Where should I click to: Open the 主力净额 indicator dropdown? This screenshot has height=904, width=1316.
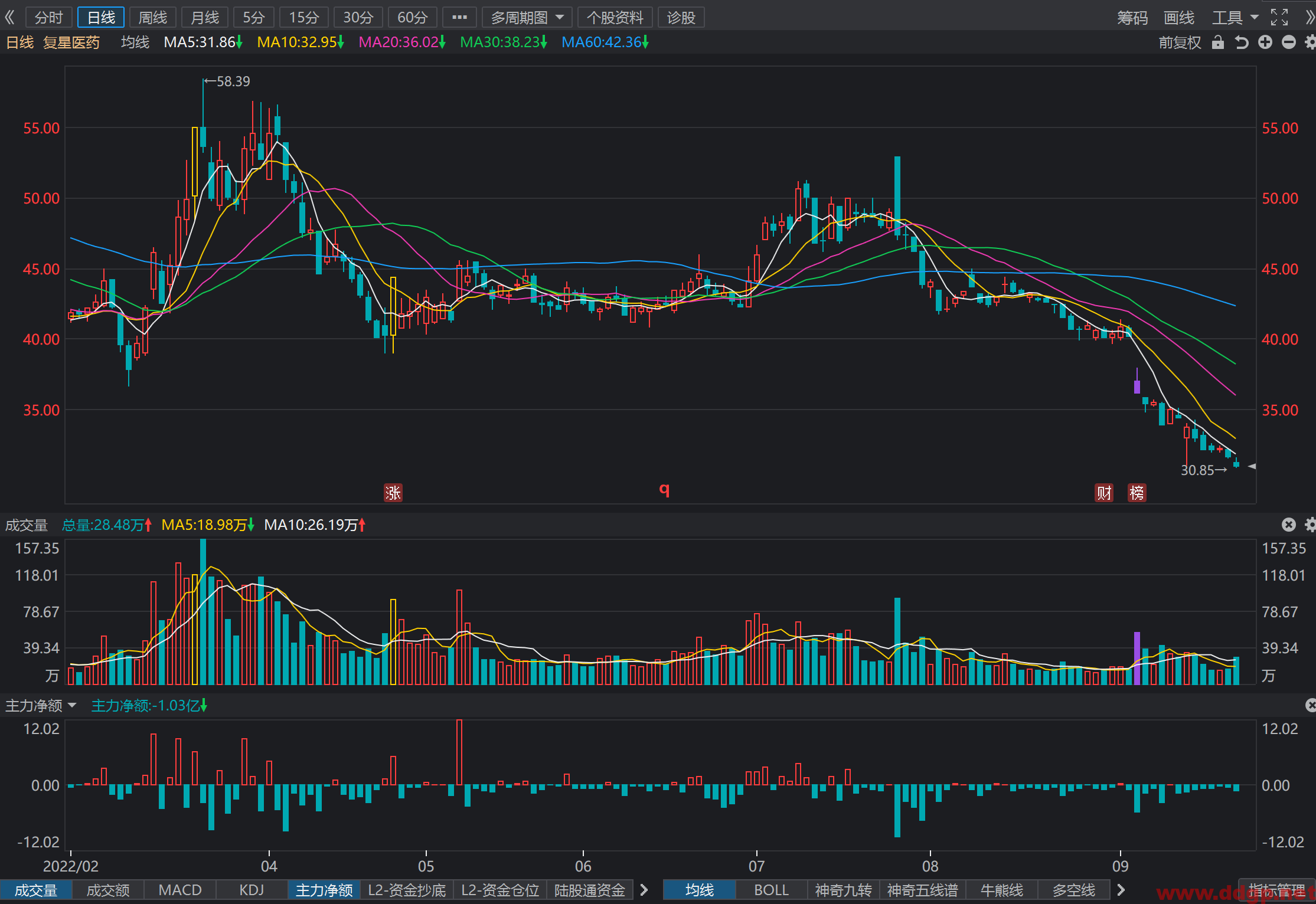(x=41, y=706)
